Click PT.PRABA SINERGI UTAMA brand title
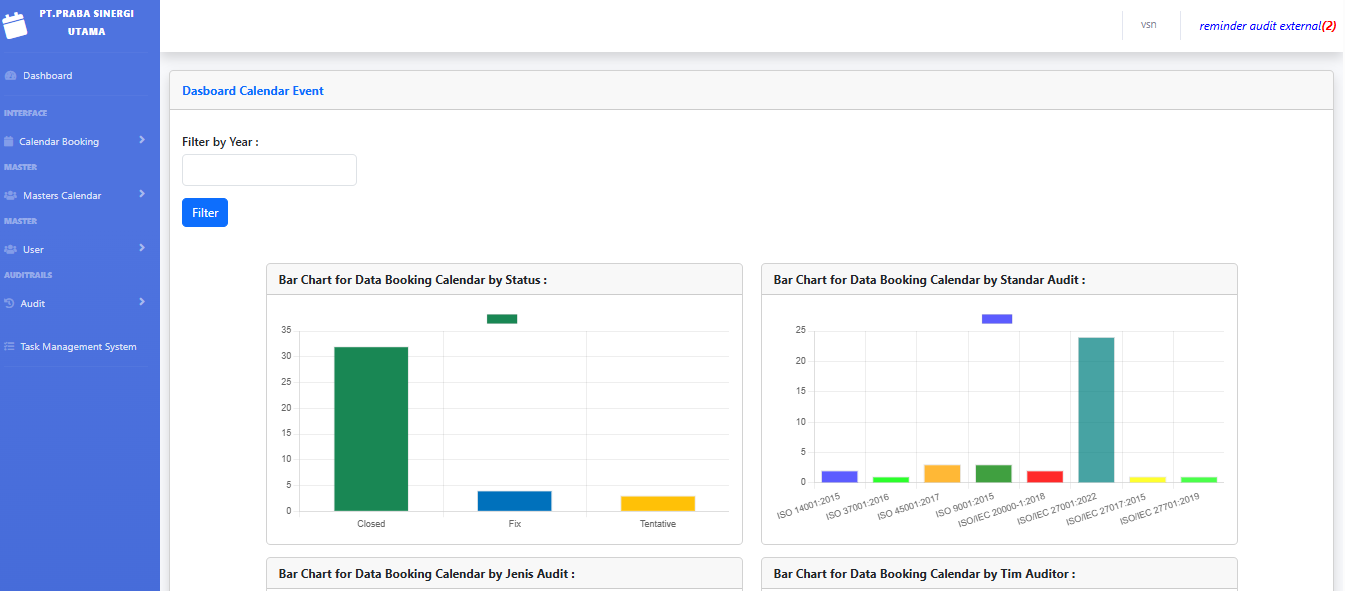Screen dimensions: 1345x591 click(x=86, y=22)
